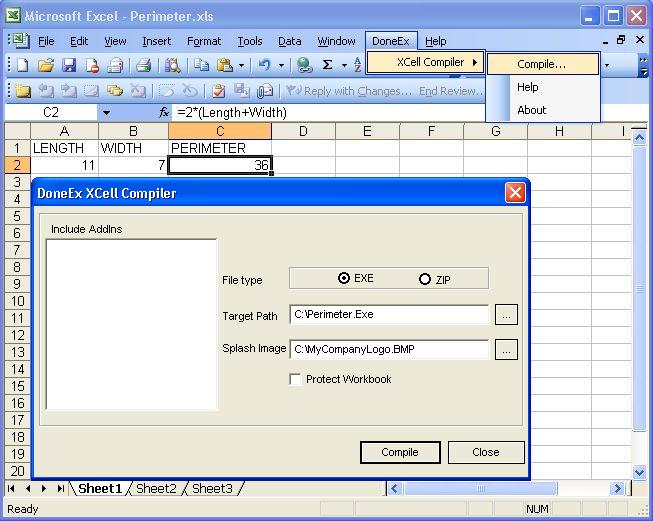The image size is (653, 521).
Task: Choose Compile... from the XCell Compiler submenu
Action: 543,64
